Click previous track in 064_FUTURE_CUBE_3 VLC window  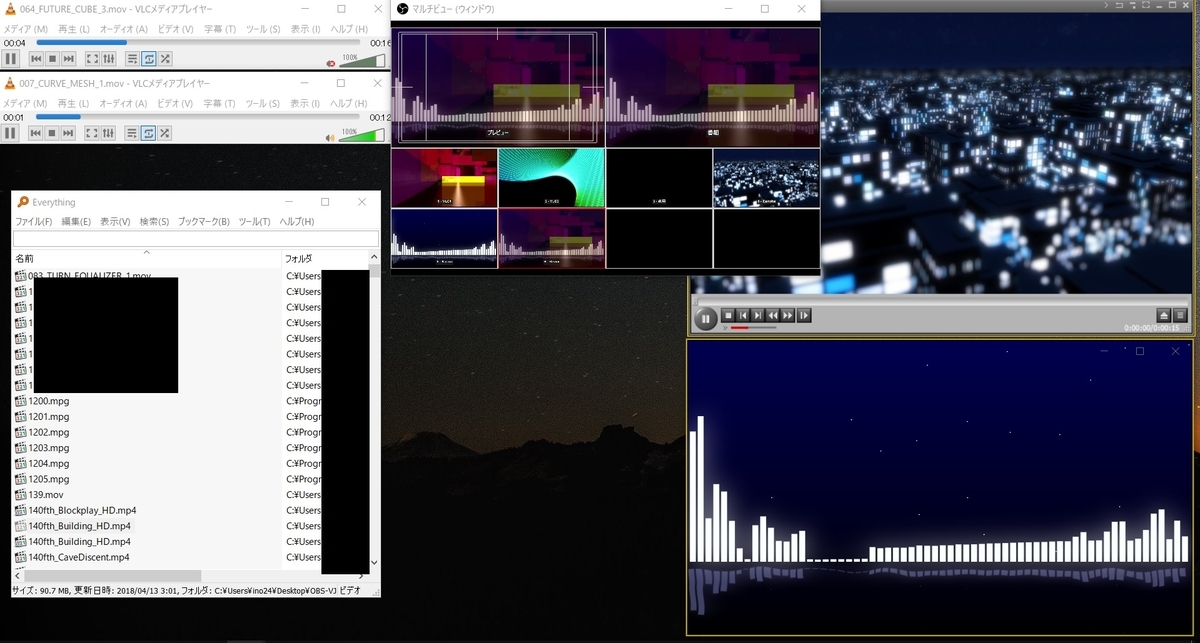pyautogui.click(x=35, y=60)
